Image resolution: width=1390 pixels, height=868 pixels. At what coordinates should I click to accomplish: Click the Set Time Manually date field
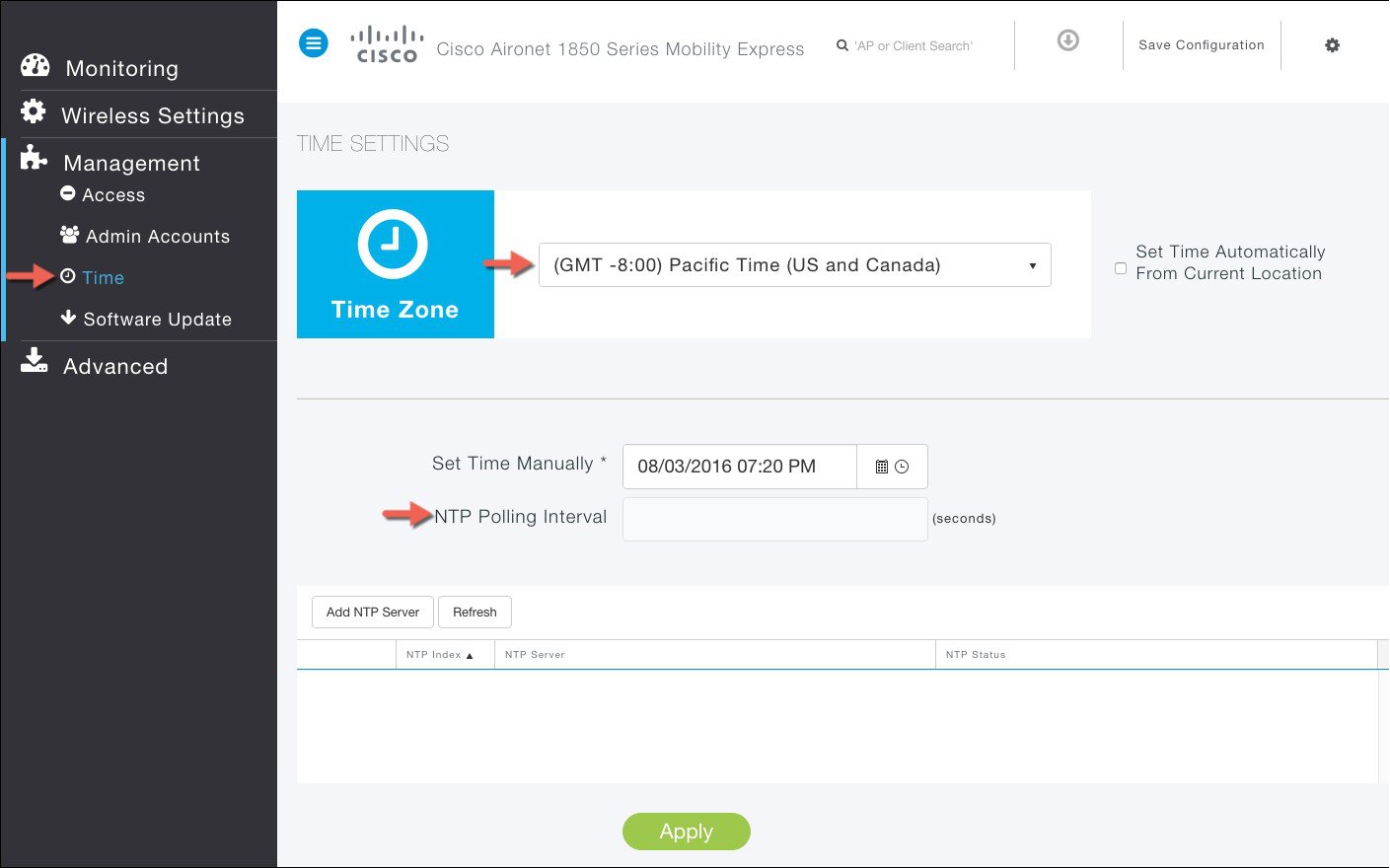coord(740,467)
